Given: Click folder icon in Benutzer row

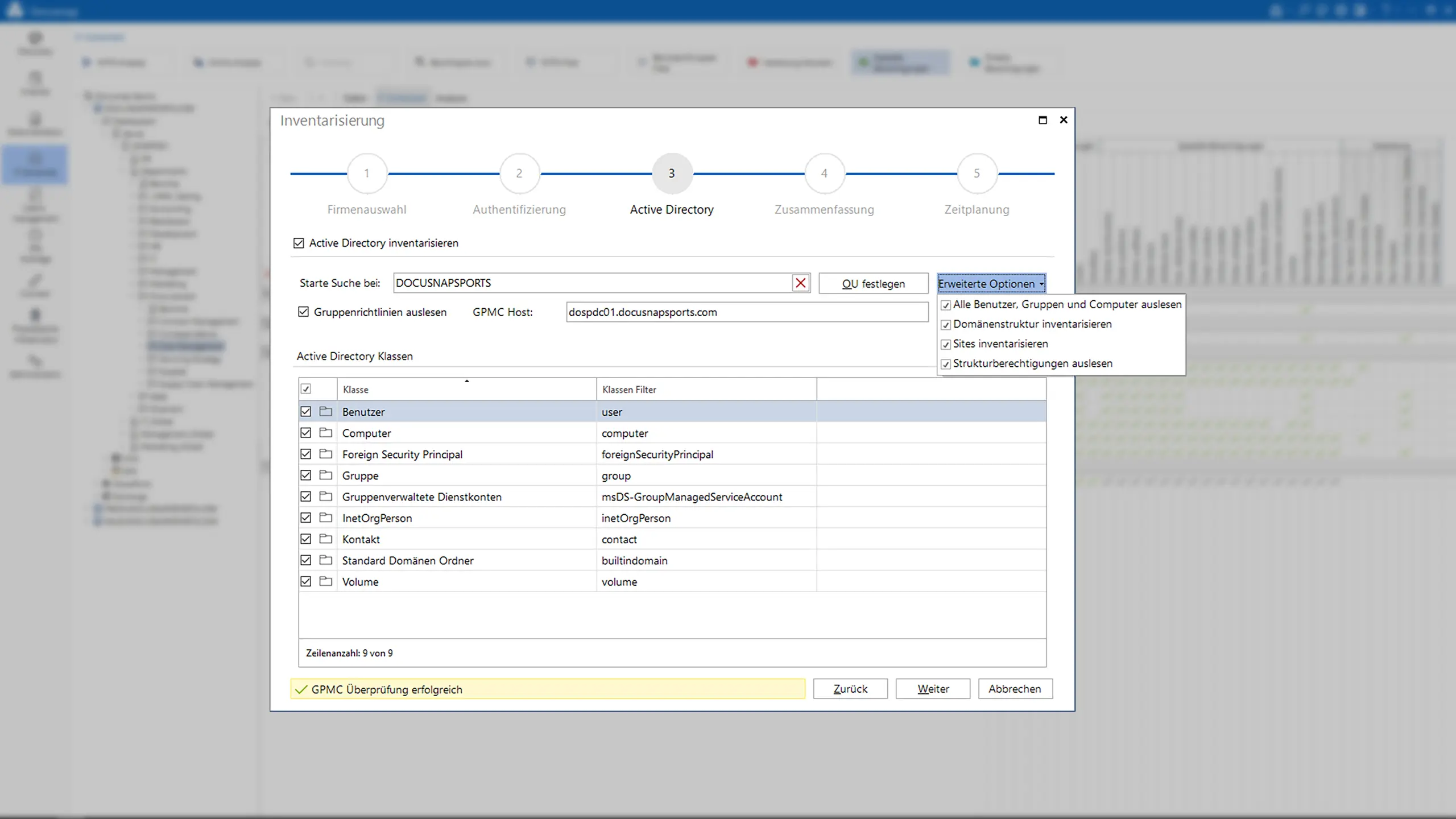Looking at the screenshot, I should tap(326, 411).
